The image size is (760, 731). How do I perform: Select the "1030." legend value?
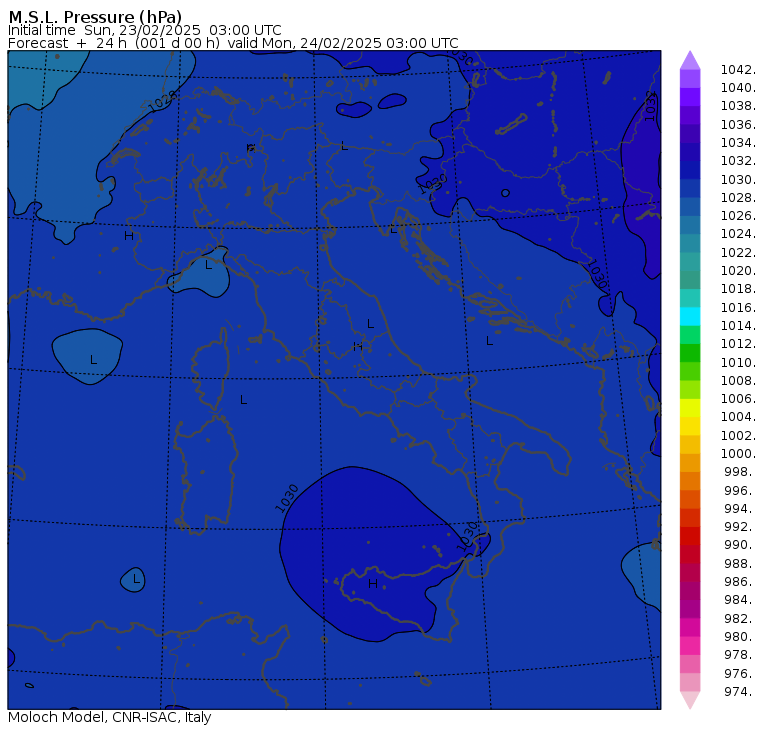pyautogui.click(x=738, y=179)
